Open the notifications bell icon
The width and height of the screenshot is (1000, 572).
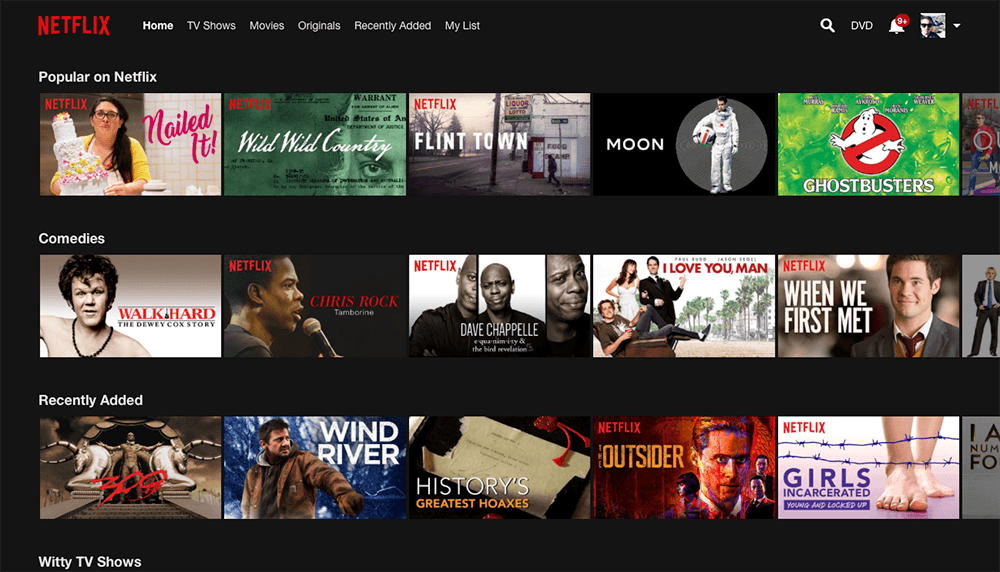point(897,26)
